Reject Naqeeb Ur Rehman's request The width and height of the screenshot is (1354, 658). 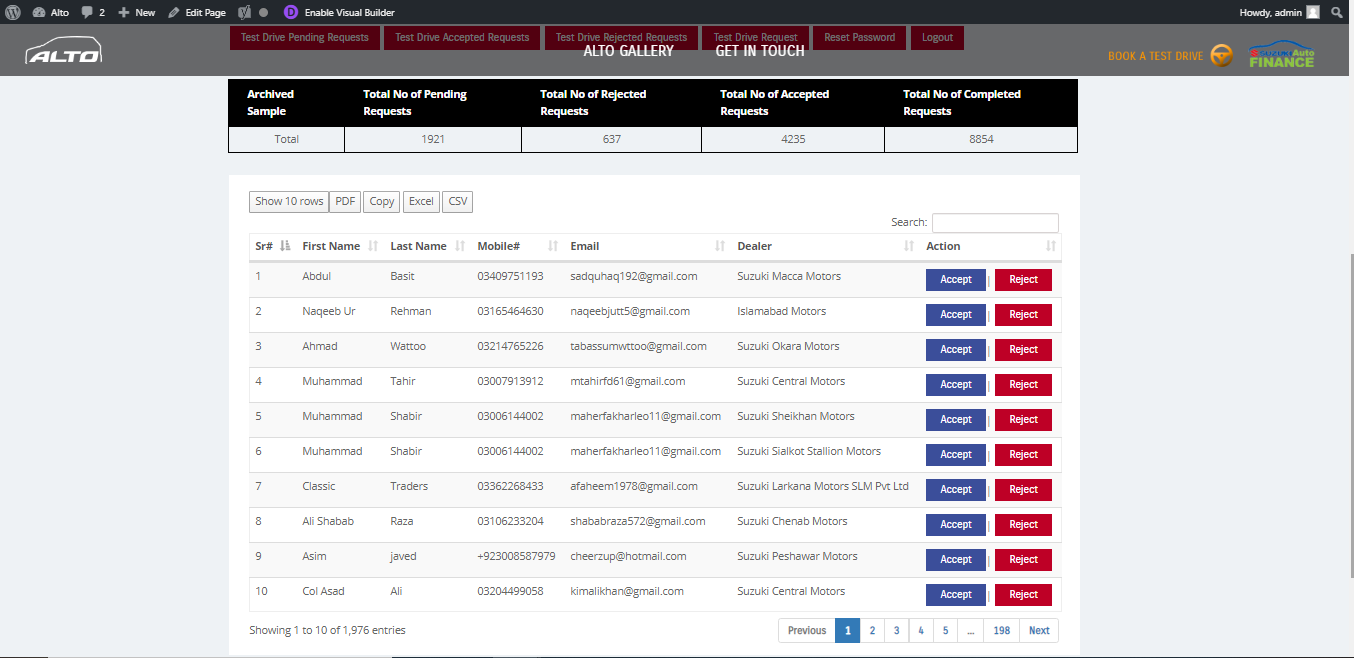(x=1023, y=315)
